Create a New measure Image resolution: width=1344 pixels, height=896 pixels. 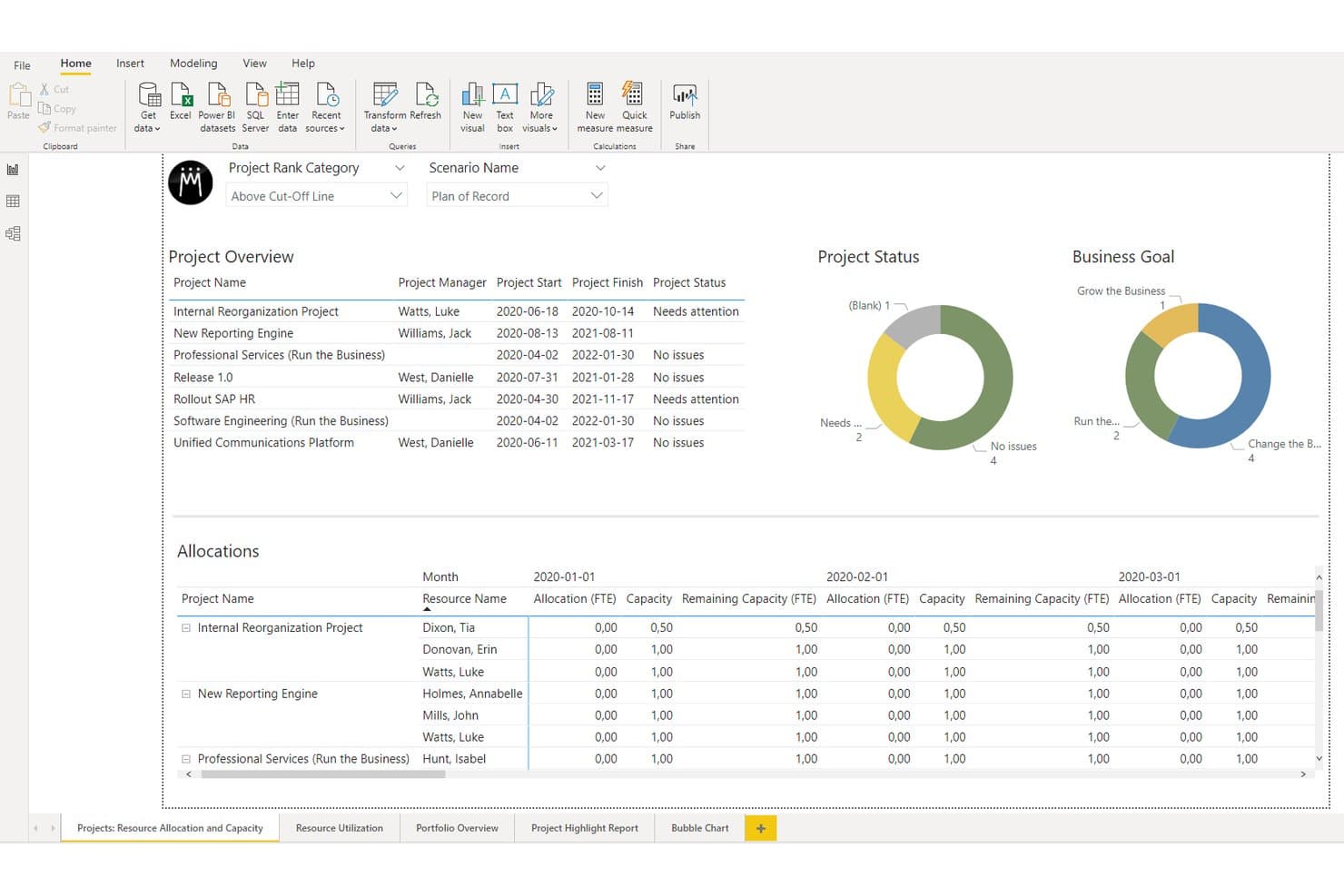[x=595, y=107]
